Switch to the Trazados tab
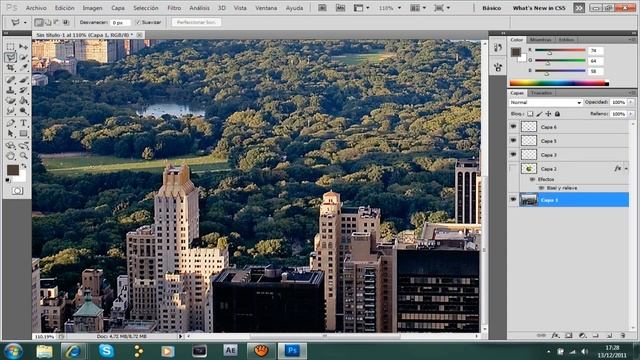Screen dimensions: 640x360 point(541,93)
